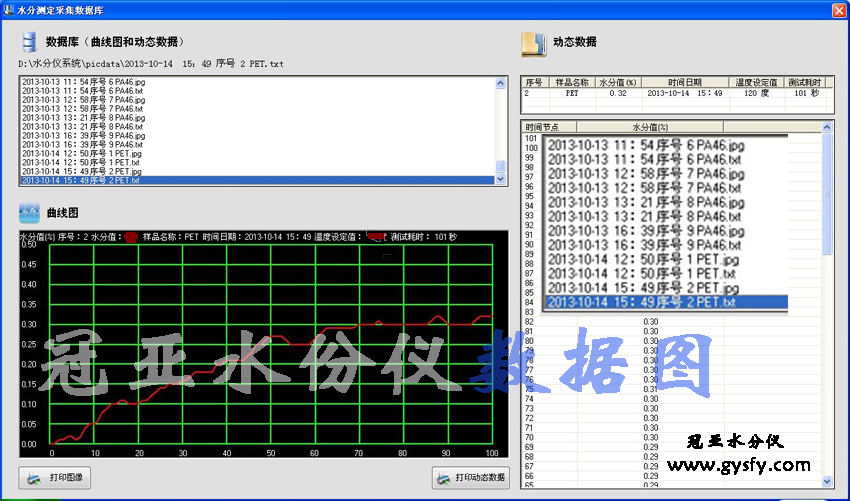Image resolution: width=850 pixels, height=501 pixels.
Task: Click the database icon beside 数据库 heading
Action: pos(29,42)
